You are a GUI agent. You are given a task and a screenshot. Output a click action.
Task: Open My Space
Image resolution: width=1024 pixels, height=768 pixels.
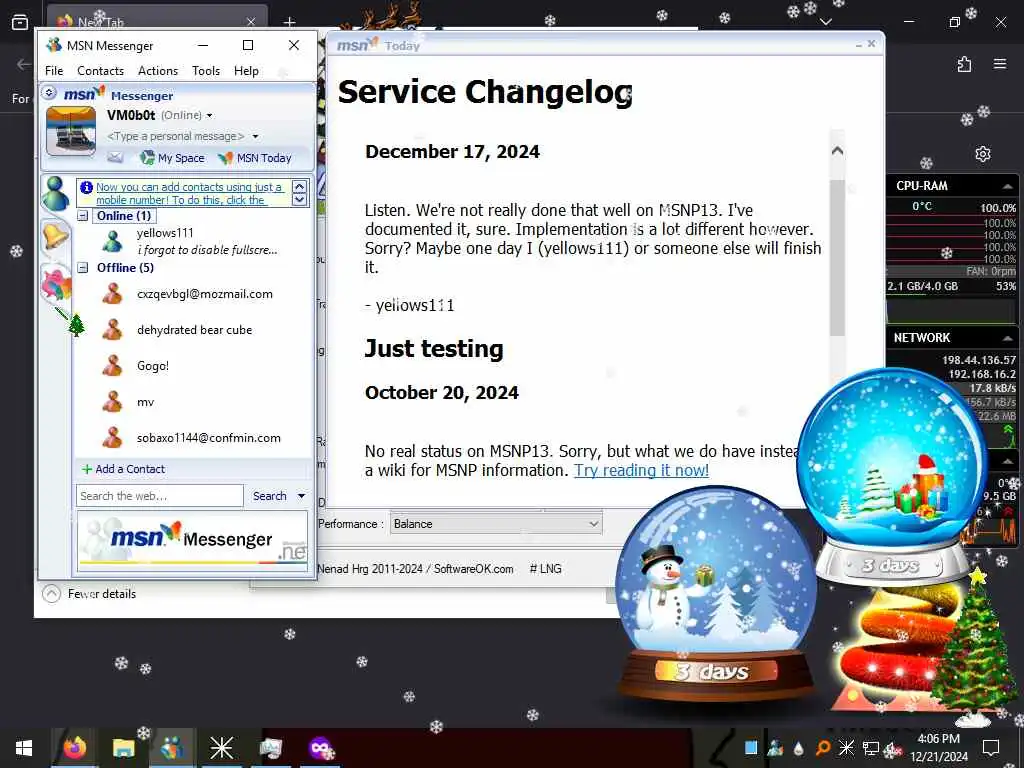coord(172,158)
